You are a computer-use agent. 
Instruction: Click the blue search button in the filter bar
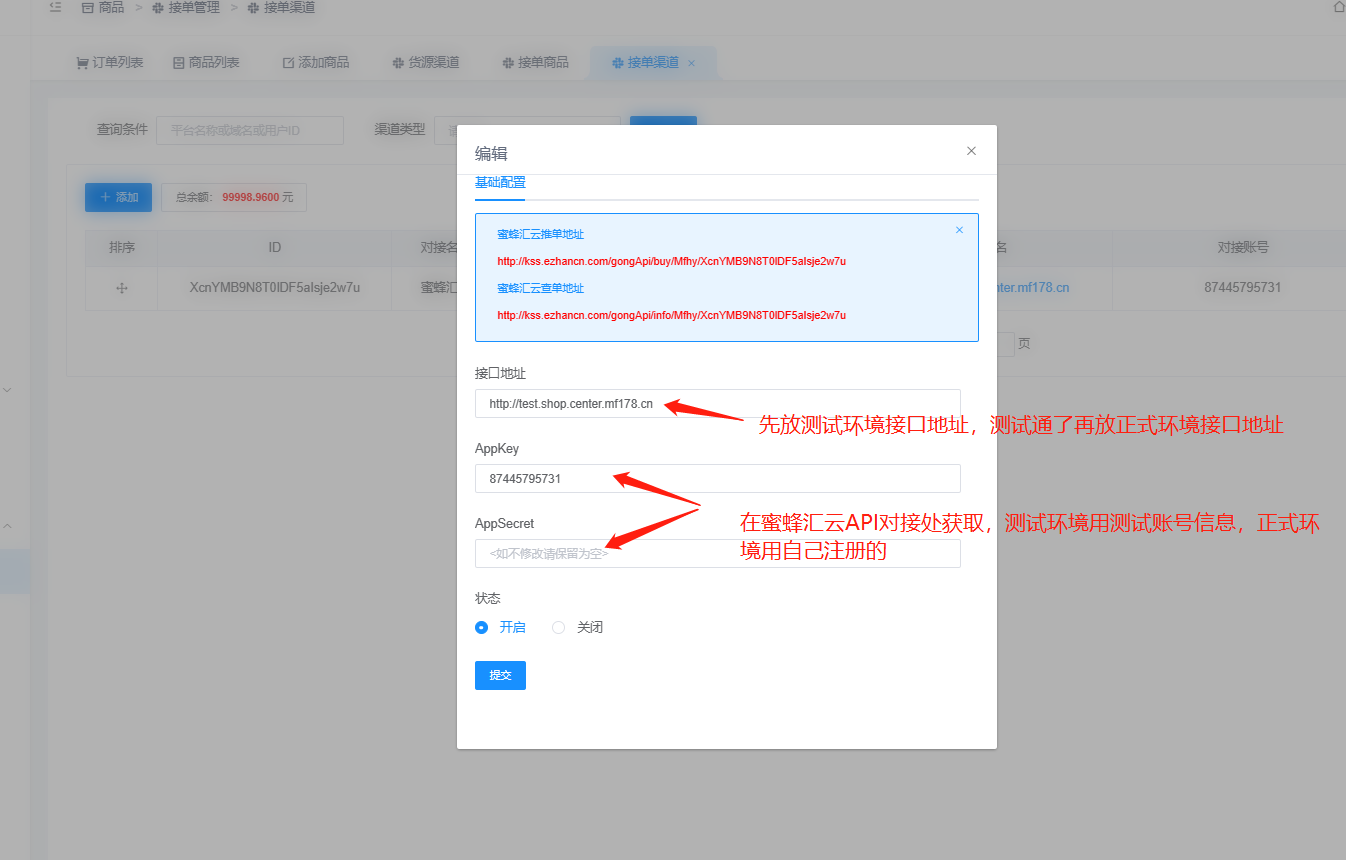coord(663,121)
